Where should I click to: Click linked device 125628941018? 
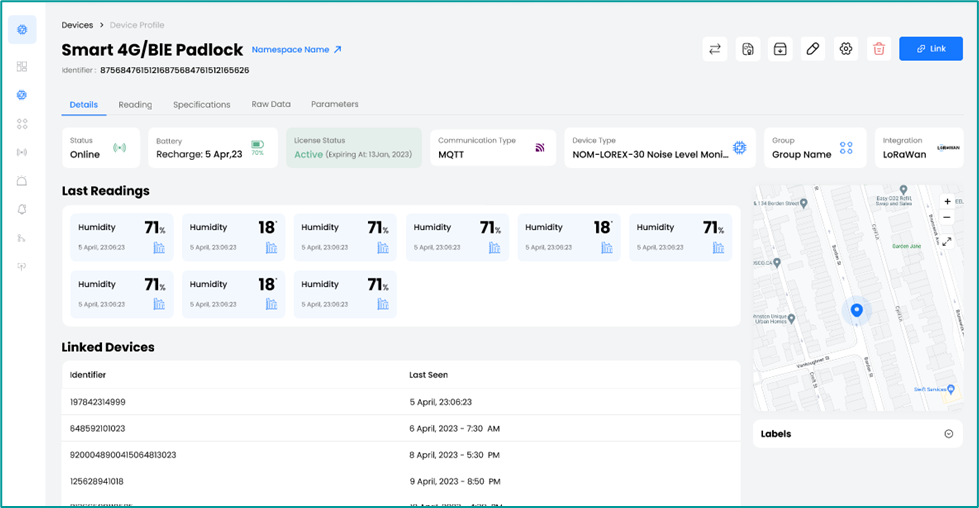(x=97, y=482)
